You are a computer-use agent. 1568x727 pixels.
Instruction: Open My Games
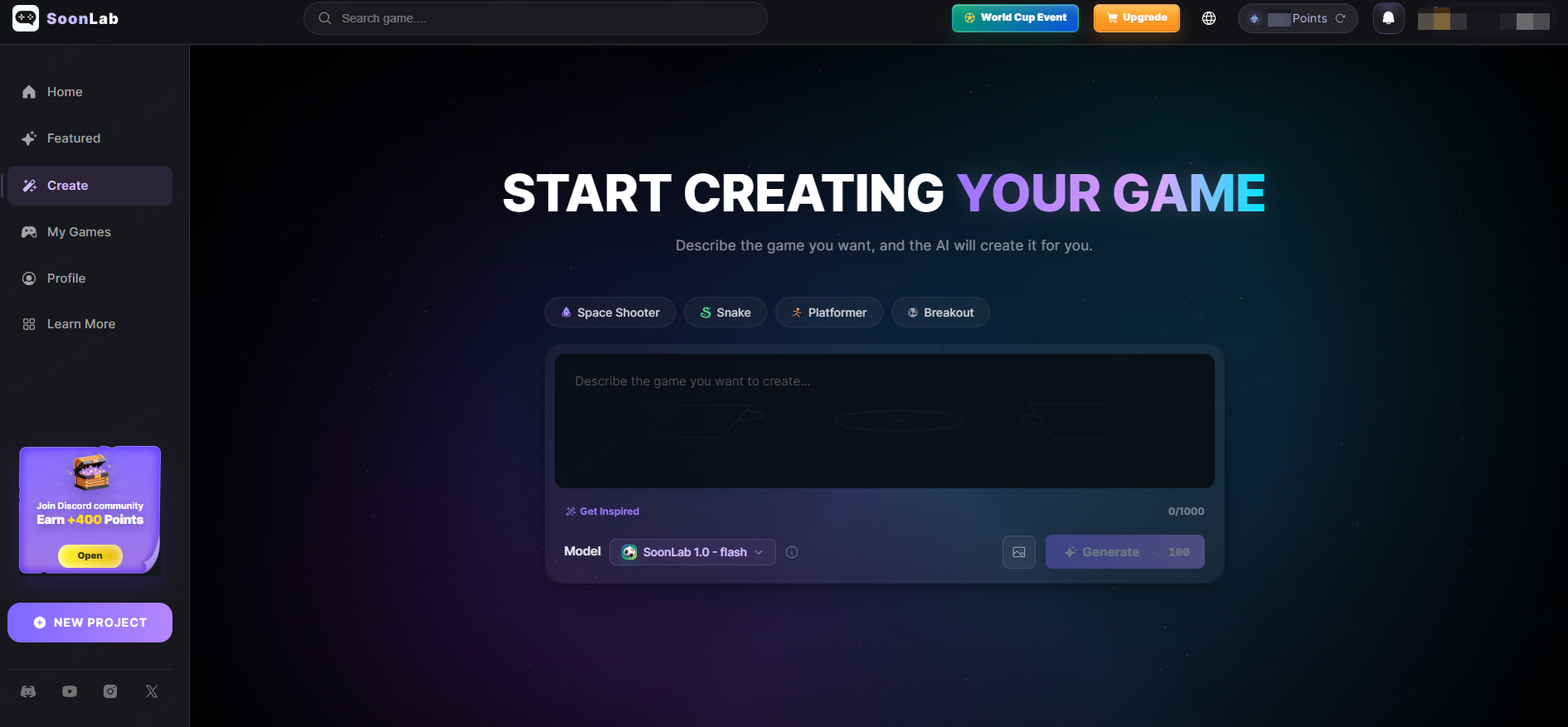pyautogui.click(x=90, y=232)
